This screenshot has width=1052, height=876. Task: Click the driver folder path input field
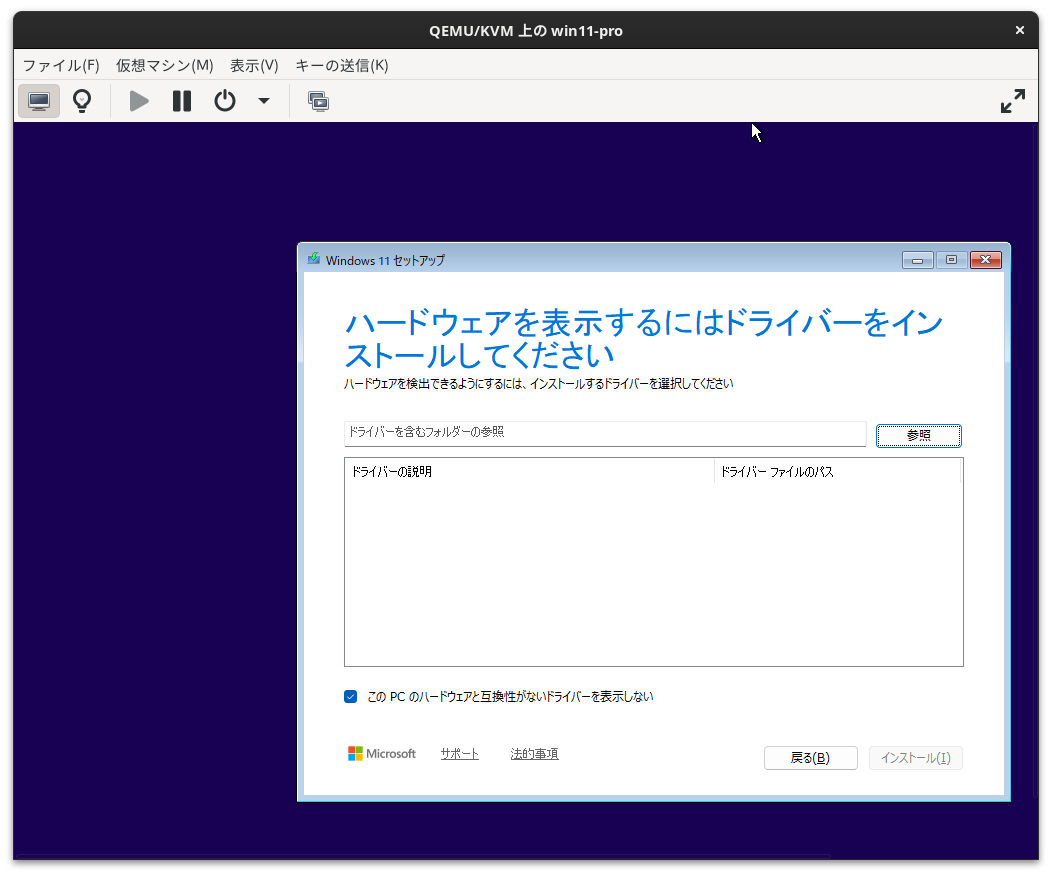(x=600, y=433)
